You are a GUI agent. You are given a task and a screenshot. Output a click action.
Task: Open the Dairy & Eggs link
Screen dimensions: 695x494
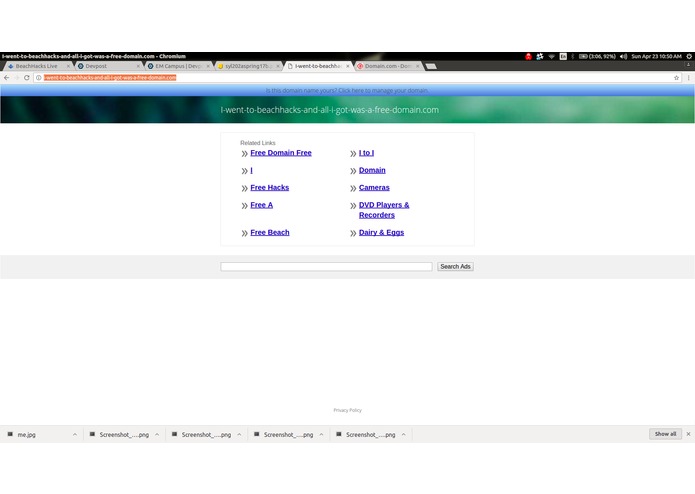(381, 232)
